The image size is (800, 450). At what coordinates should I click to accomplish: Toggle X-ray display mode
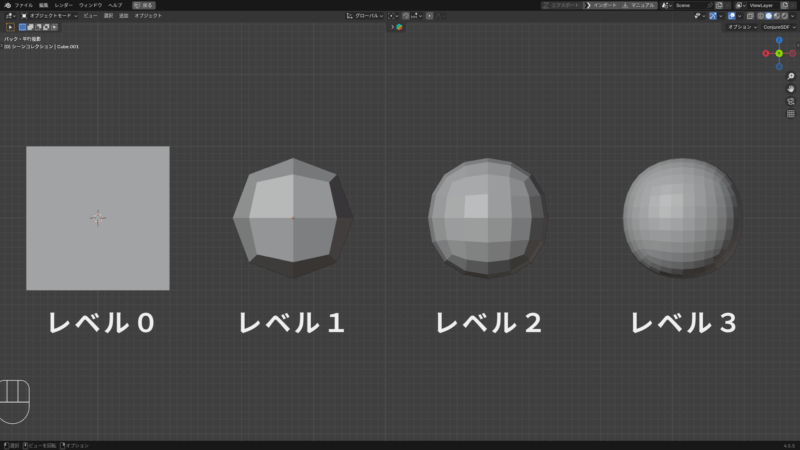(x=747, y=16)
